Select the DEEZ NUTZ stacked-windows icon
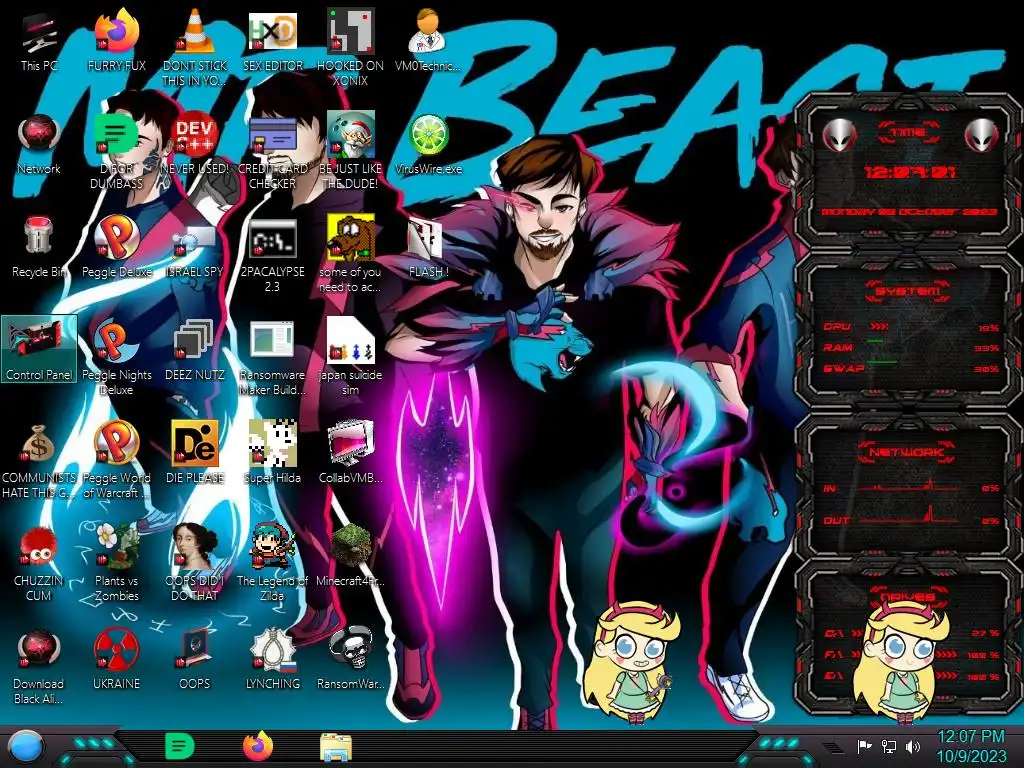The width and height of the screenshot is (1024, 768). (x=195, y=351)
